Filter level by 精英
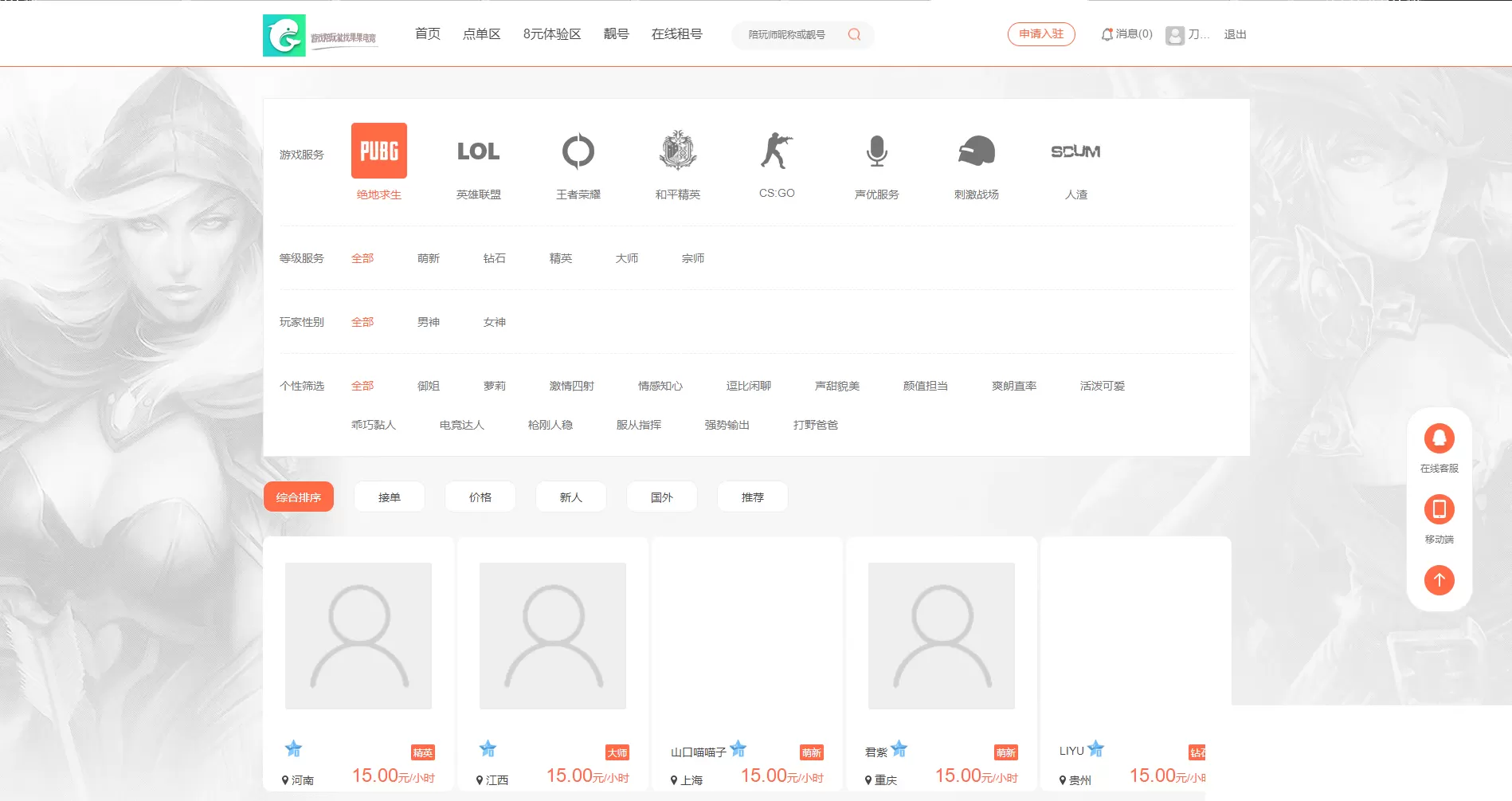 561,258
